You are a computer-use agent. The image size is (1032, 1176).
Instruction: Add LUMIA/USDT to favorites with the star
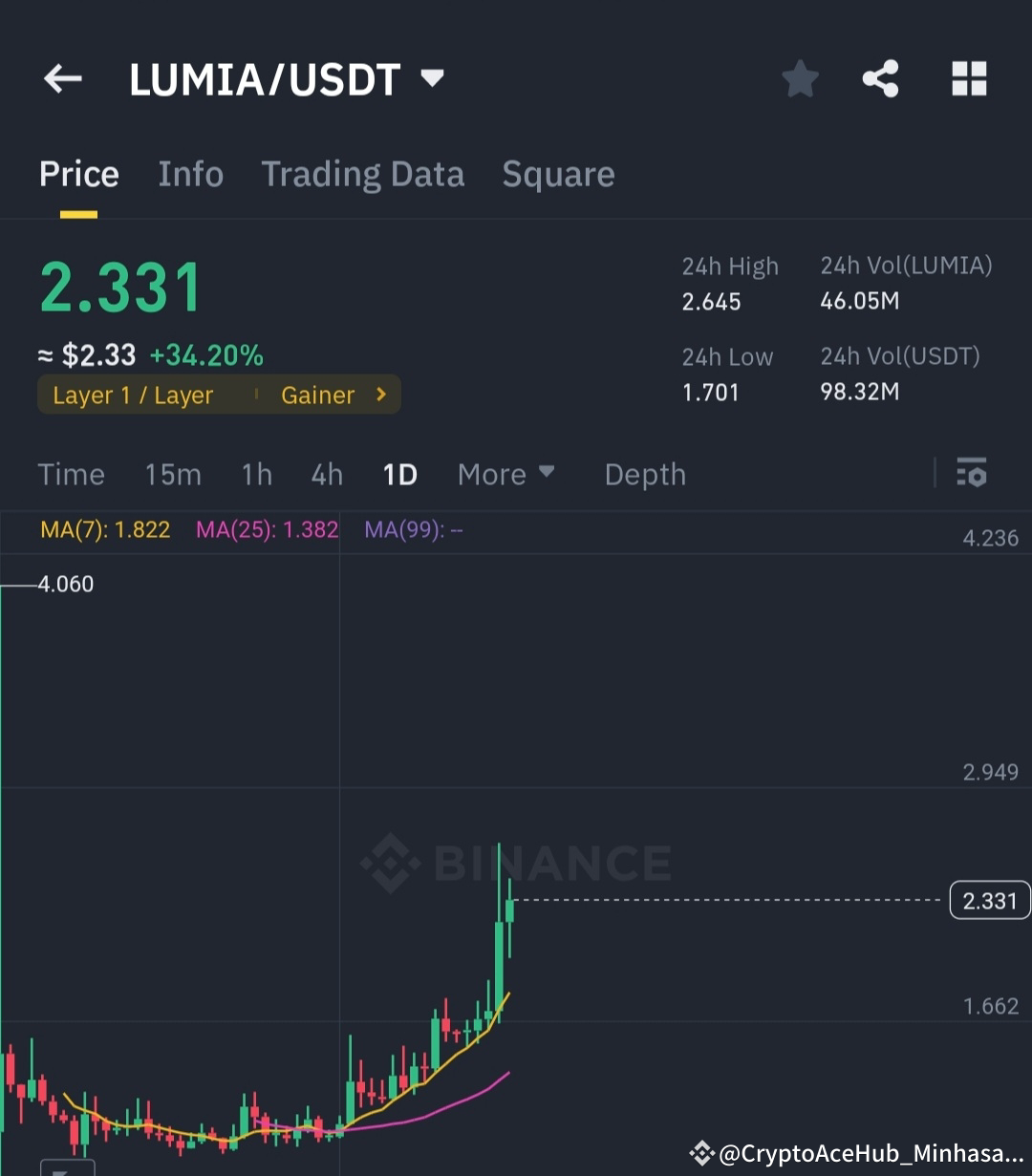pyautogui.click(x=800, y=78)
